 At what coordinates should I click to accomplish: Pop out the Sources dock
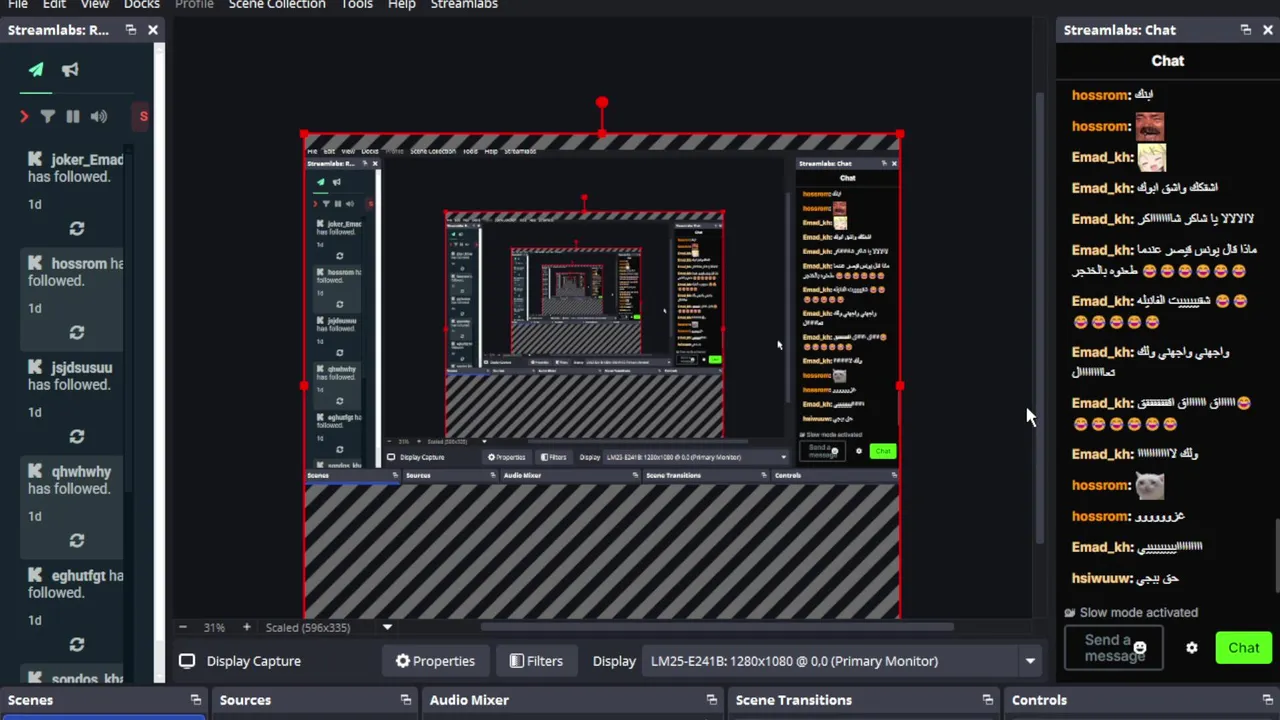click(405, 700)
